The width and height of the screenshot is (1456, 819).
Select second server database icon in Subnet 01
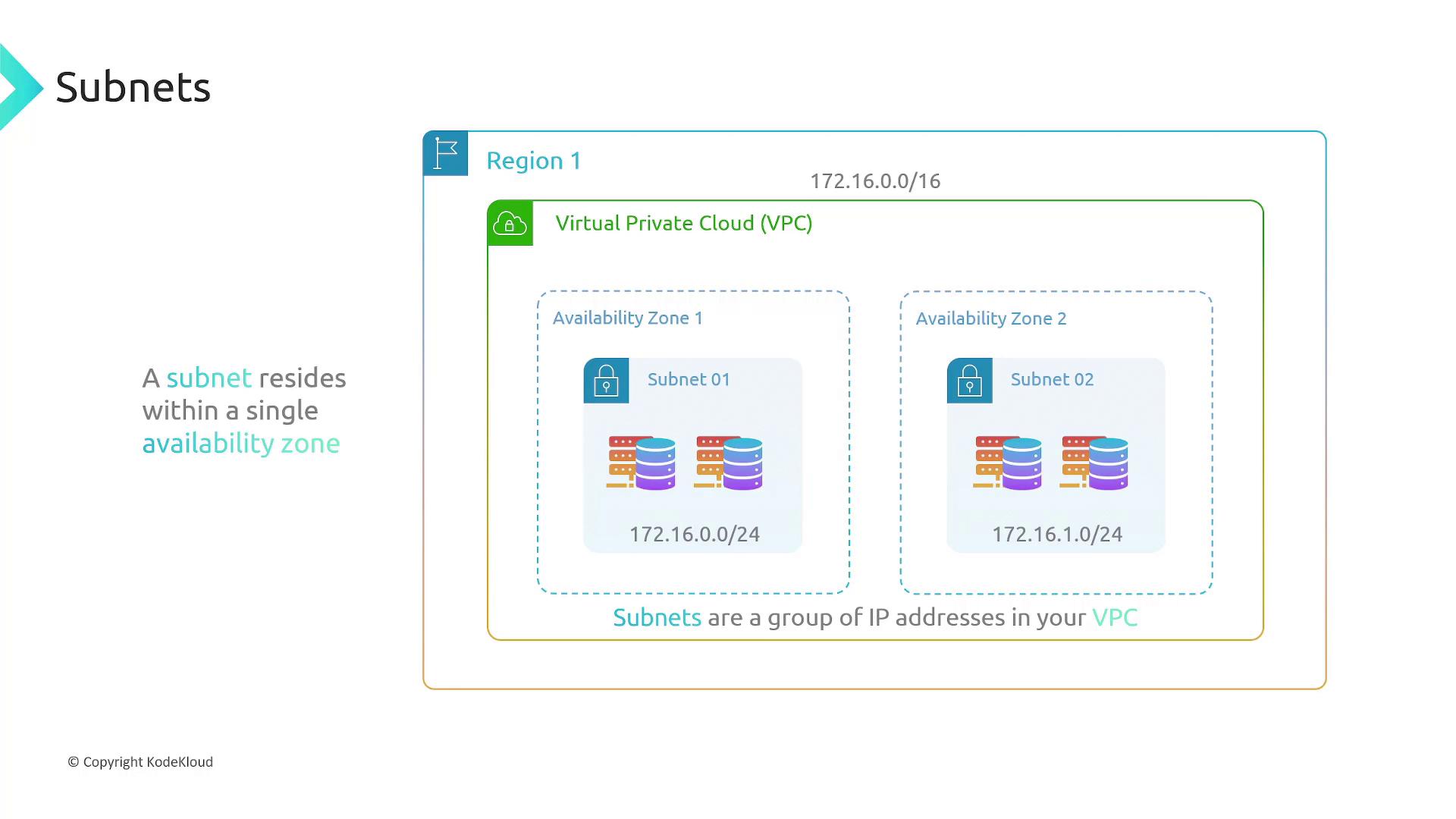(729, 463)
